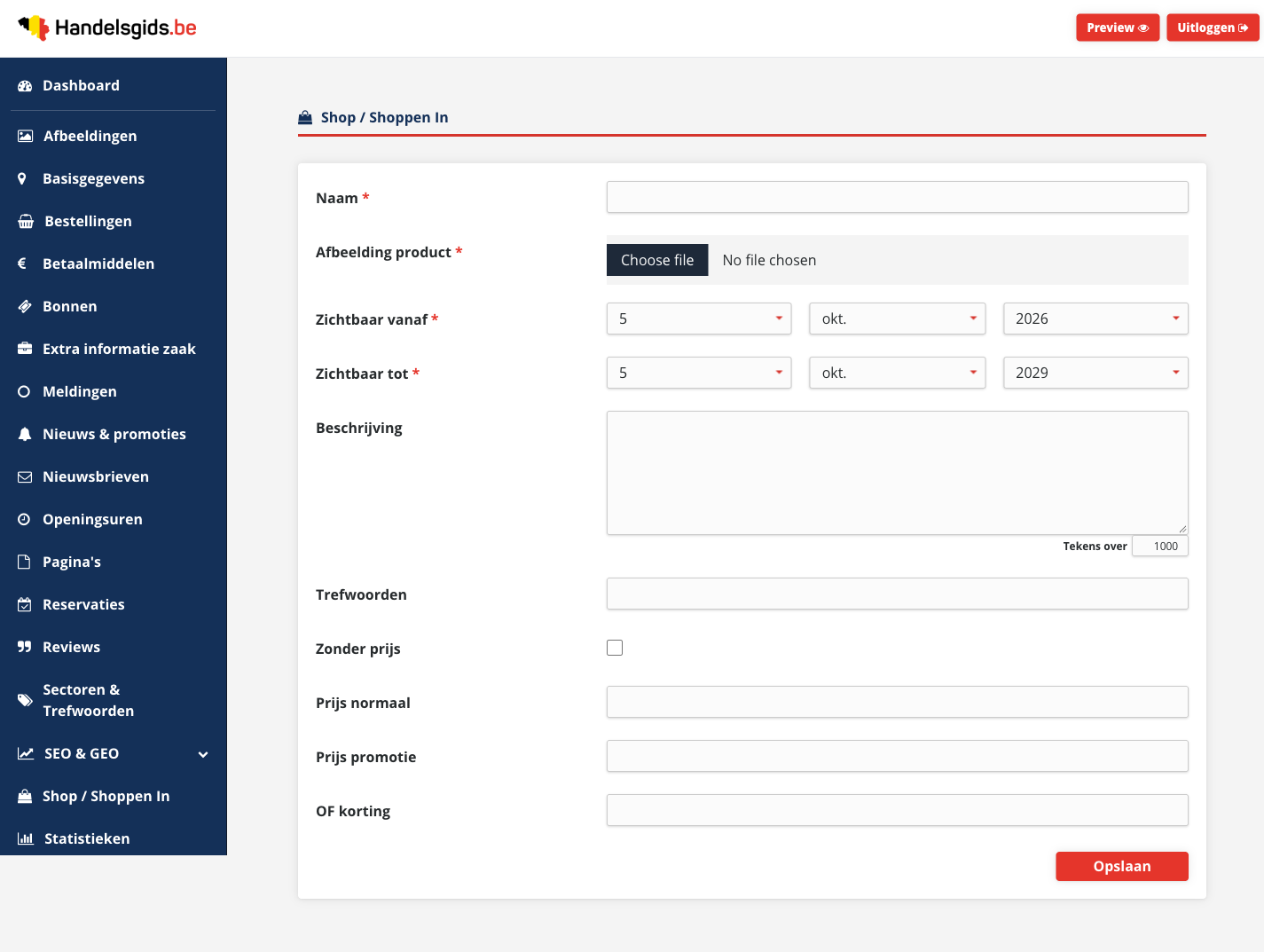Click the Bonnen ticket icon
Viewport: 1264px width, 952px height.
coord(25,306)
